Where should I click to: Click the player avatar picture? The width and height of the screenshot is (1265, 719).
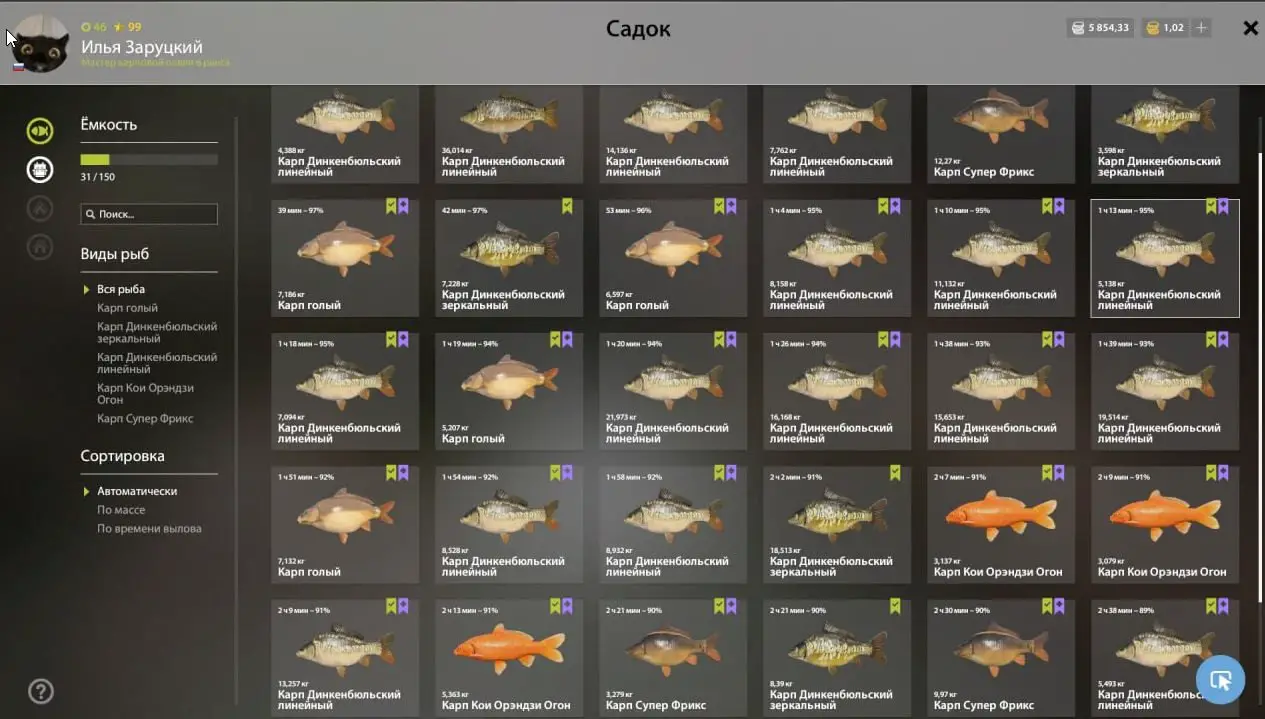[x=40, y=43]
